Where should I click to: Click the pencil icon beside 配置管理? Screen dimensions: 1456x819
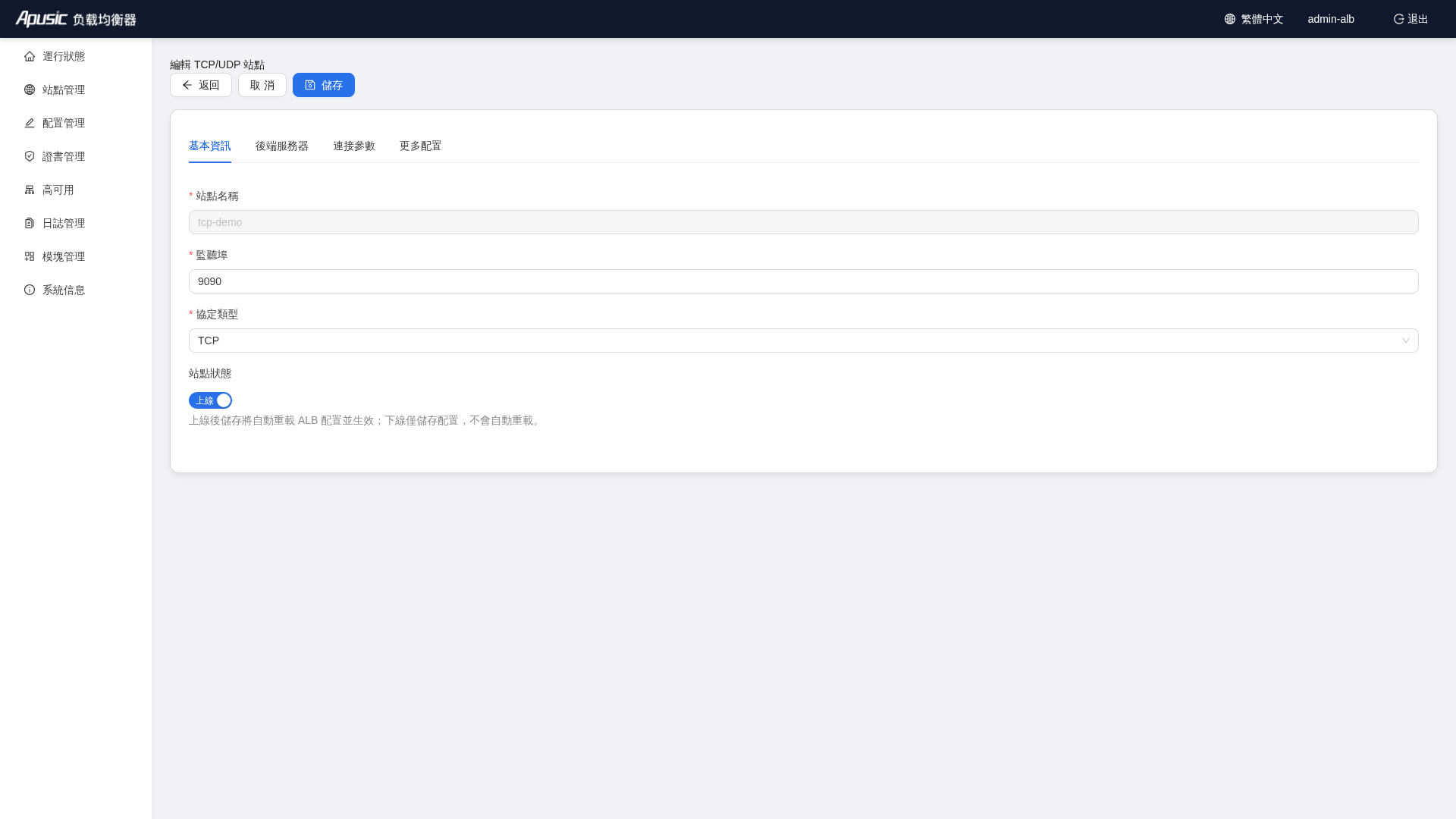click(x=30, y=123)
